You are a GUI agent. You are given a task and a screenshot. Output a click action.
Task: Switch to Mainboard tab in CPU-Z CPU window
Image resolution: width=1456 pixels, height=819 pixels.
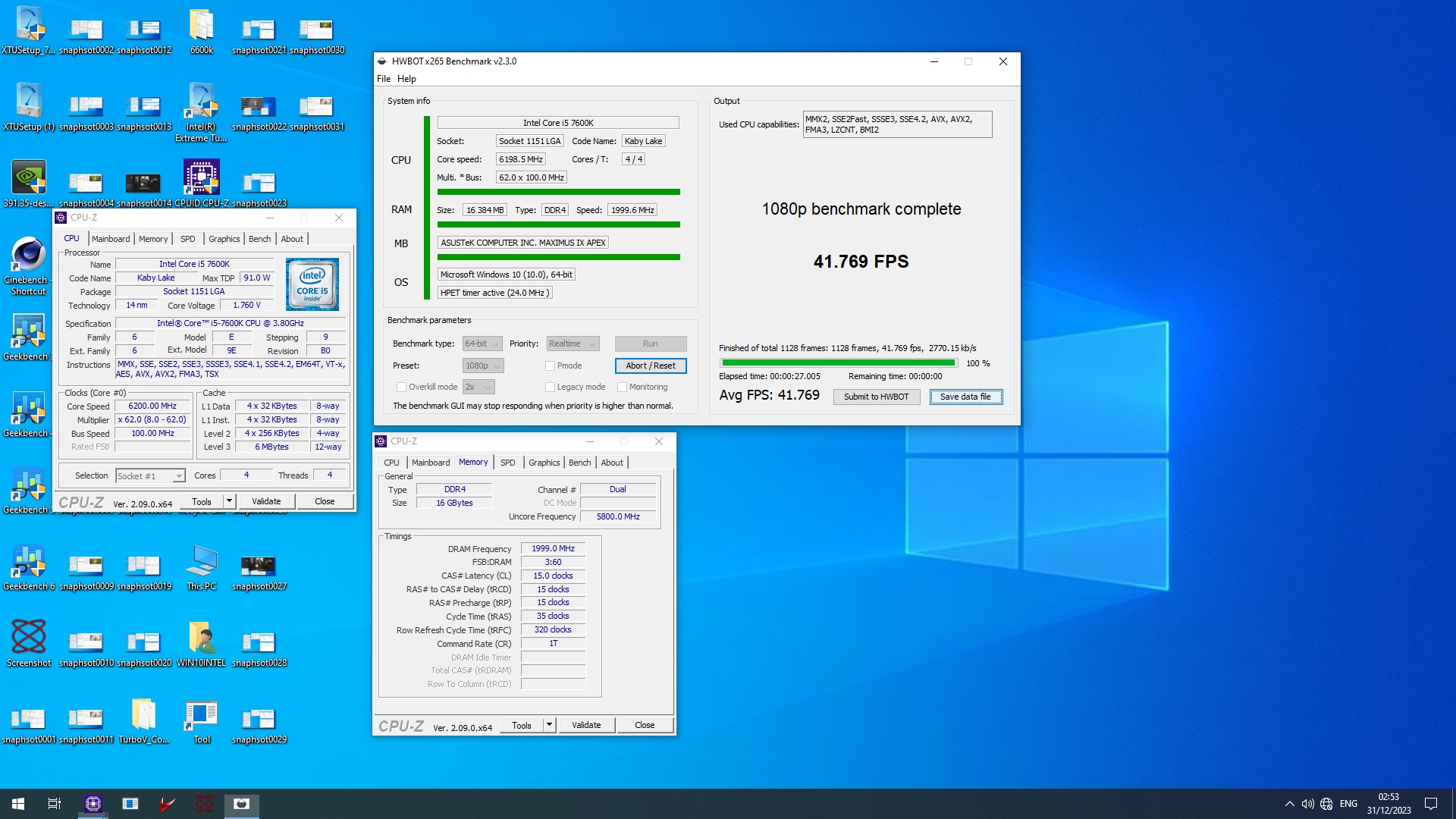[111, 239]
